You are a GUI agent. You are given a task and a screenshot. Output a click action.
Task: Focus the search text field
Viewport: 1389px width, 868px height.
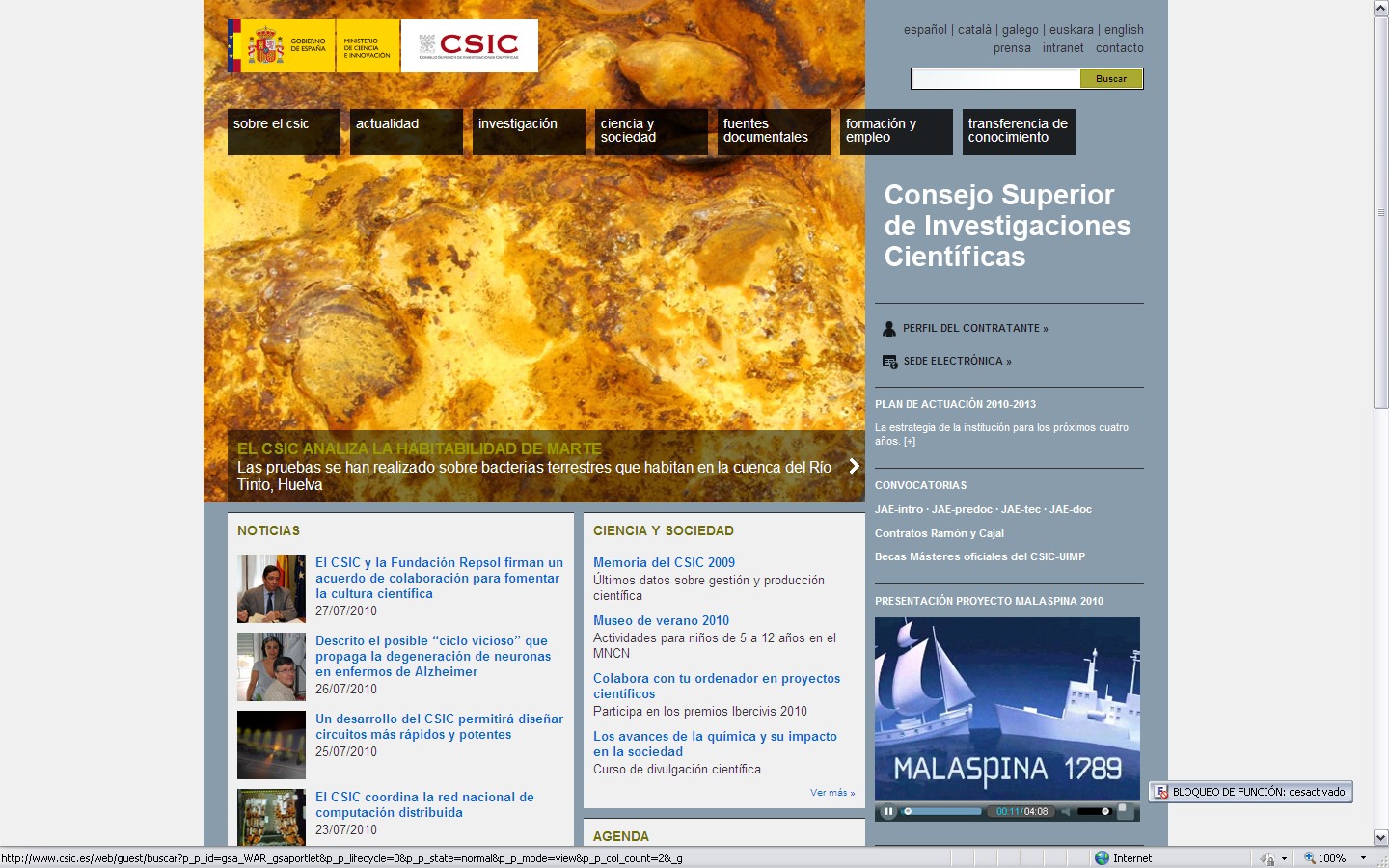pos(995,79)
